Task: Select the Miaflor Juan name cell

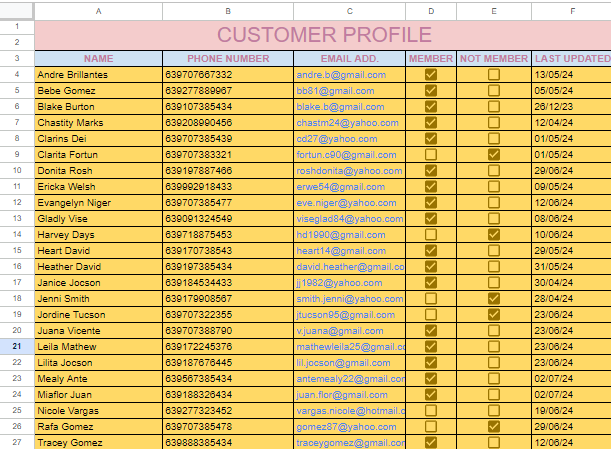Action: [99, 394]
